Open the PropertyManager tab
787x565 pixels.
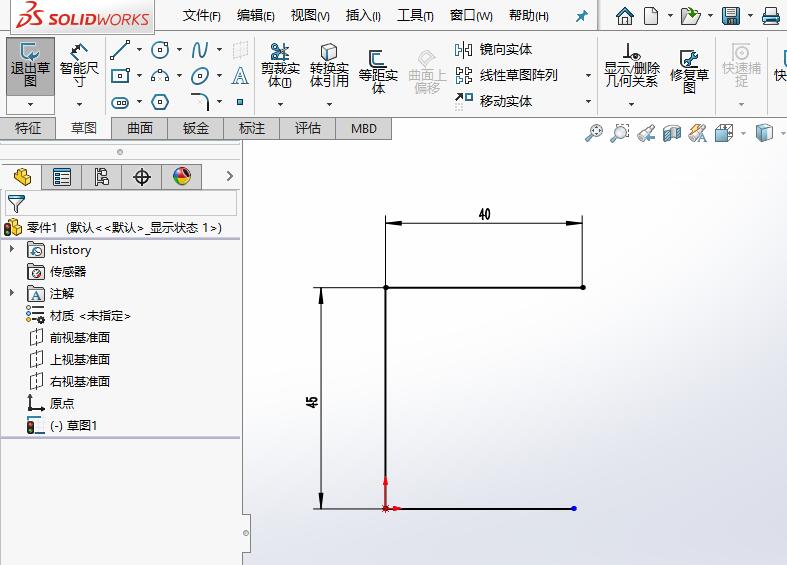[62, 177]
